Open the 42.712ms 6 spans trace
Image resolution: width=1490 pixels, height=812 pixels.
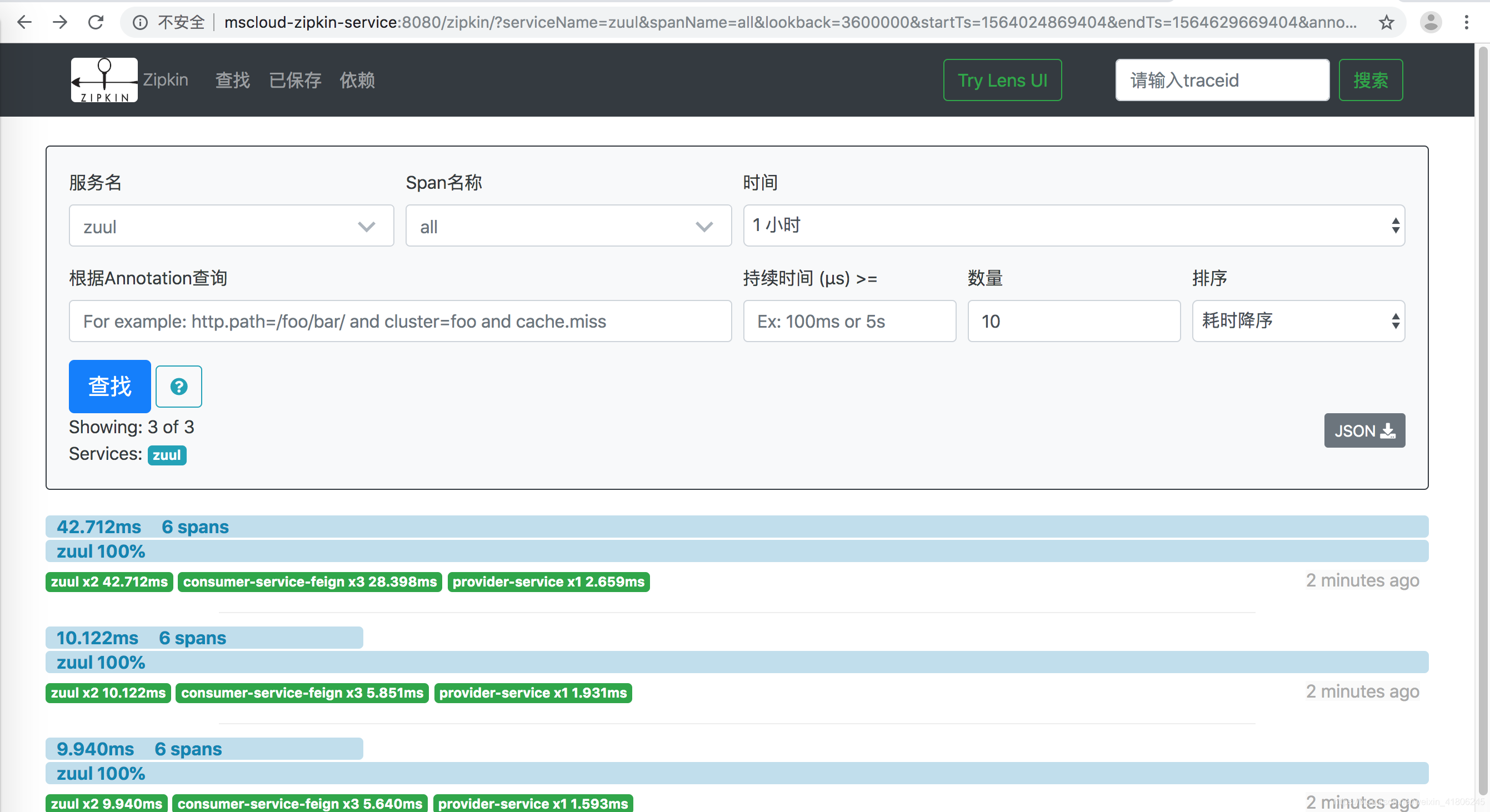737,527
